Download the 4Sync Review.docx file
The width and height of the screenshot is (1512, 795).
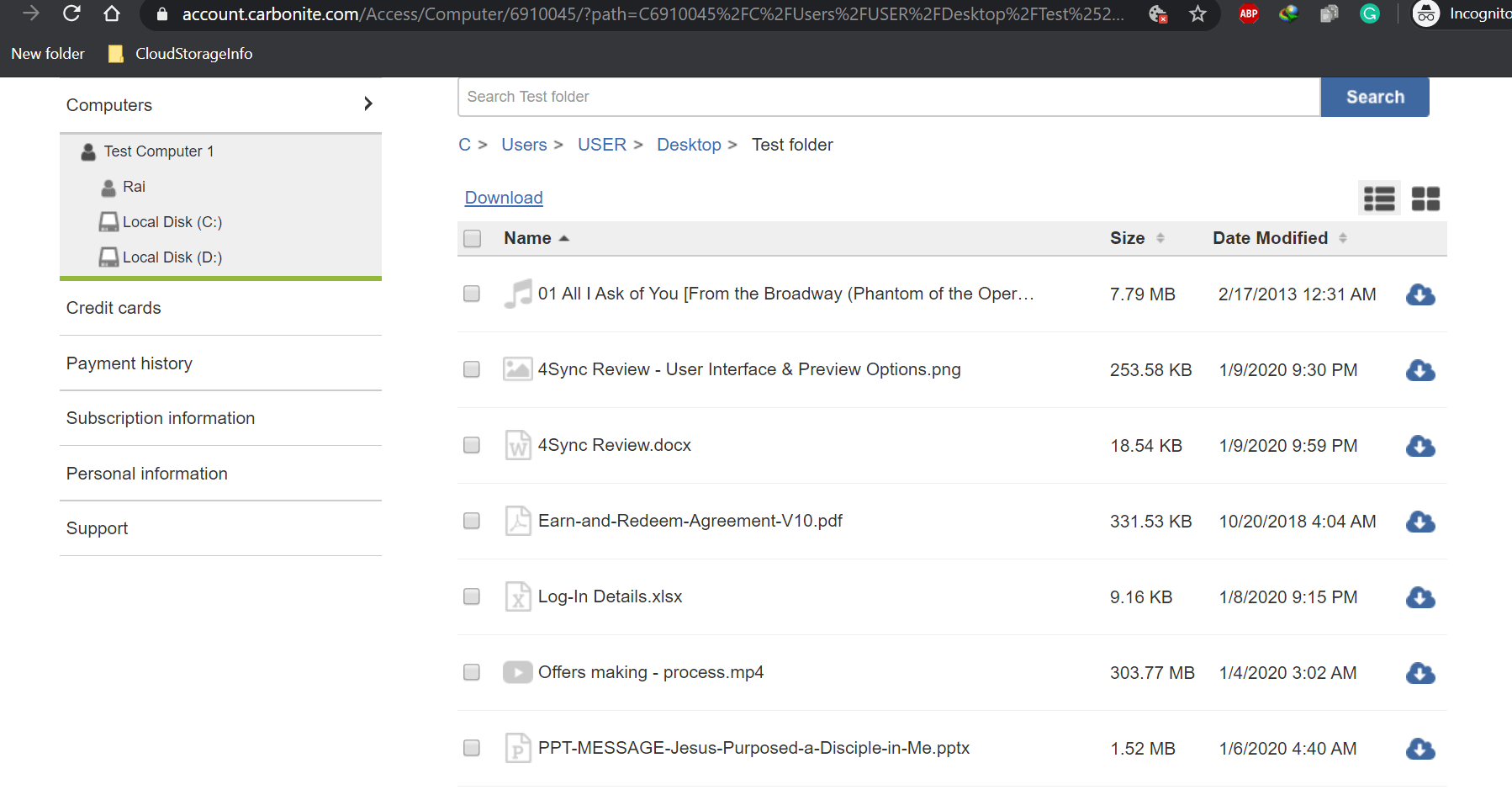point(1420,446)
